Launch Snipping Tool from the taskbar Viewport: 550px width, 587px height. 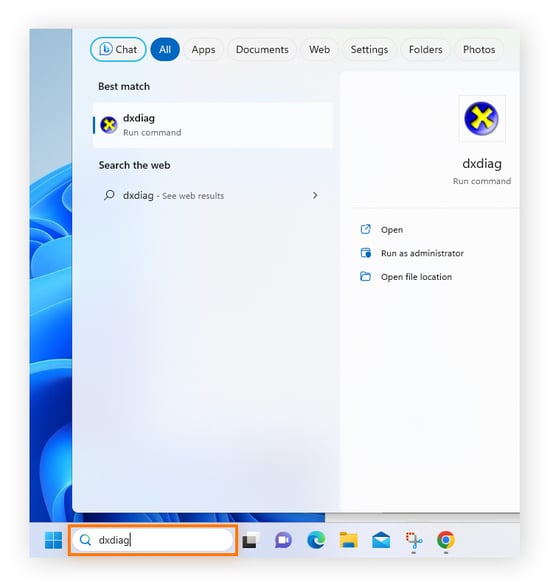coord(414,541)
